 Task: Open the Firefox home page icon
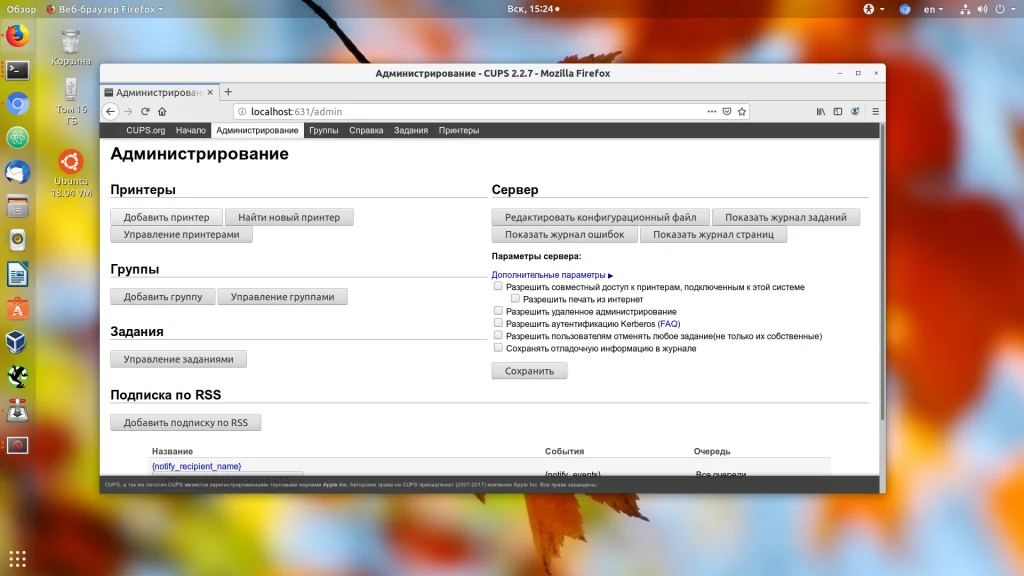tap(162, 112)
